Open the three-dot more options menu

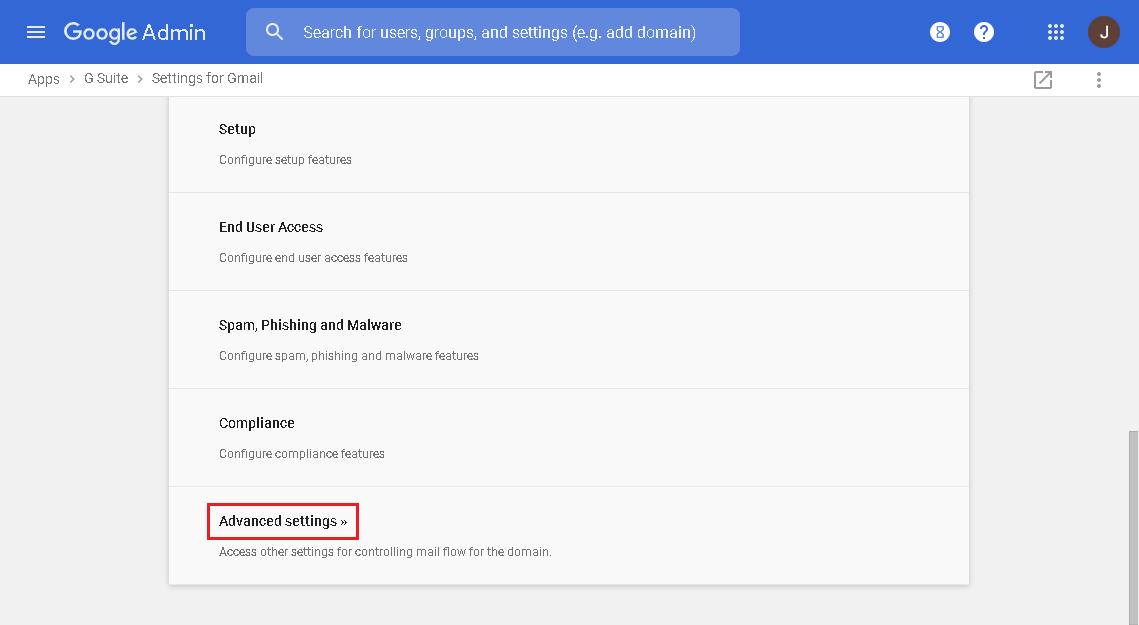1099,80
